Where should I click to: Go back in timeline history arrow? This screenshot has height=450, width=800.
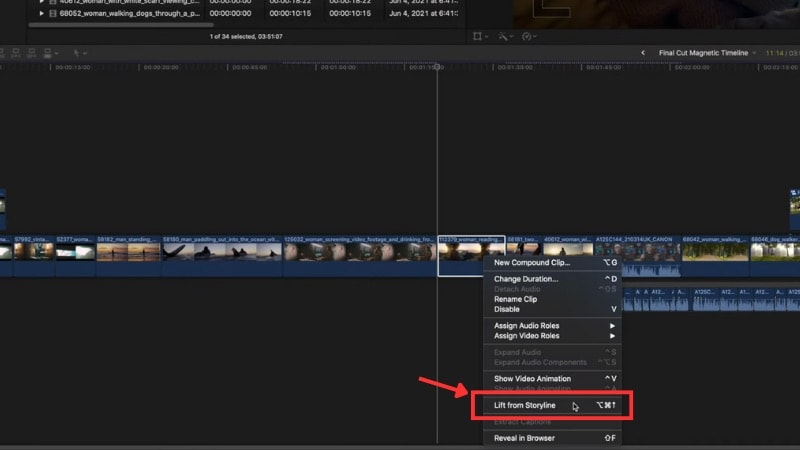(x=643, y=53)
